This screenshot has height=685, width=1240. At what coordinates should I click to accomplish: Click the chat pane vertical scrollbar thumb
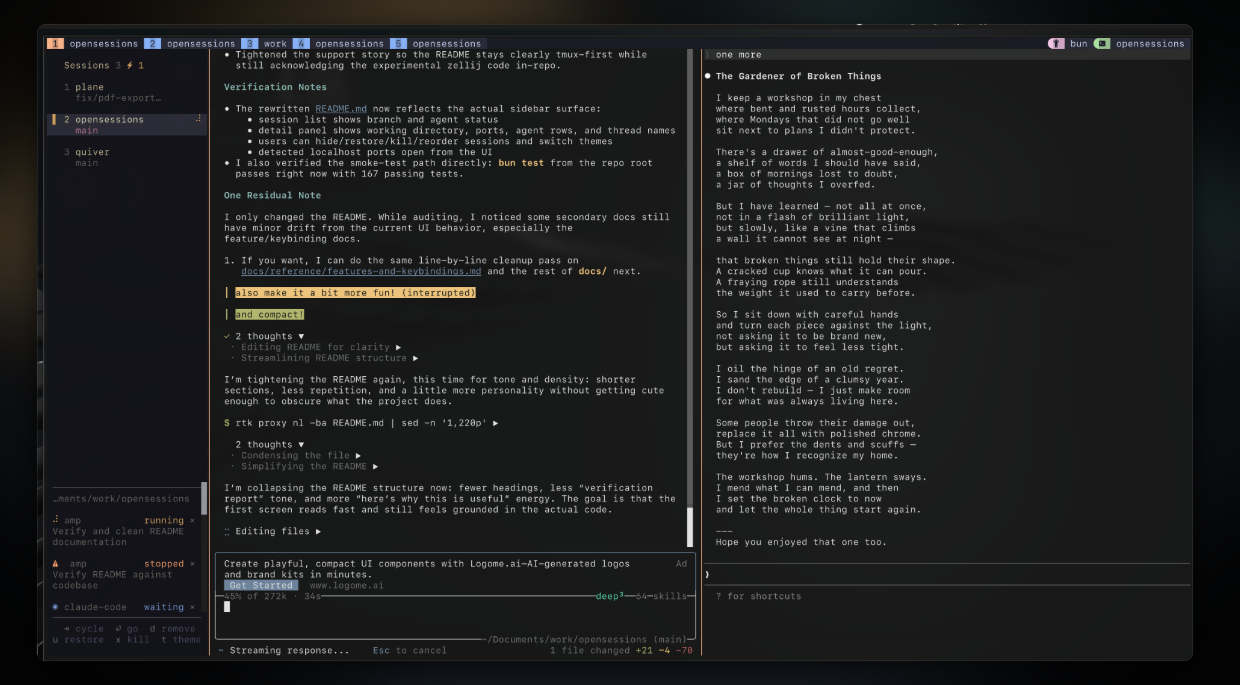click(689, 527)
